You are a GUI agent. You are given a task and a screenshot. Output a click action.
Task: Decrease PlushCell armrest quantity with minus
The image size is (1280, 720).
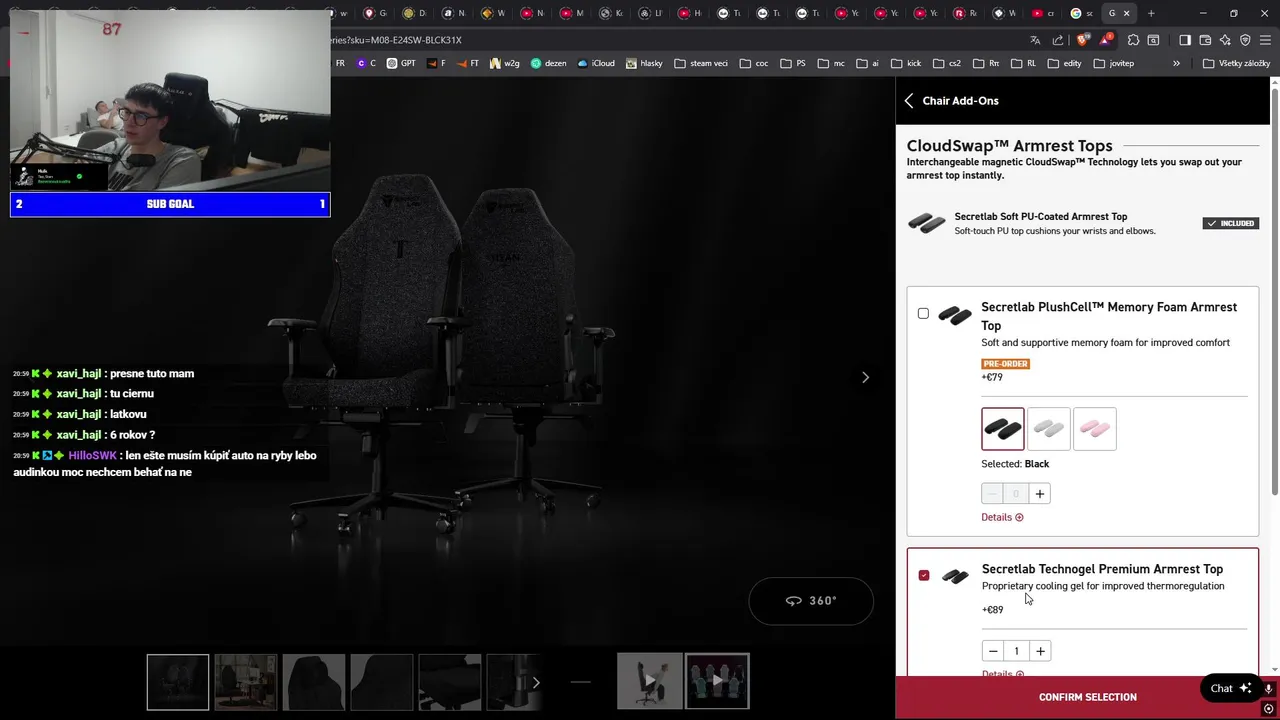tap(992, 494)
